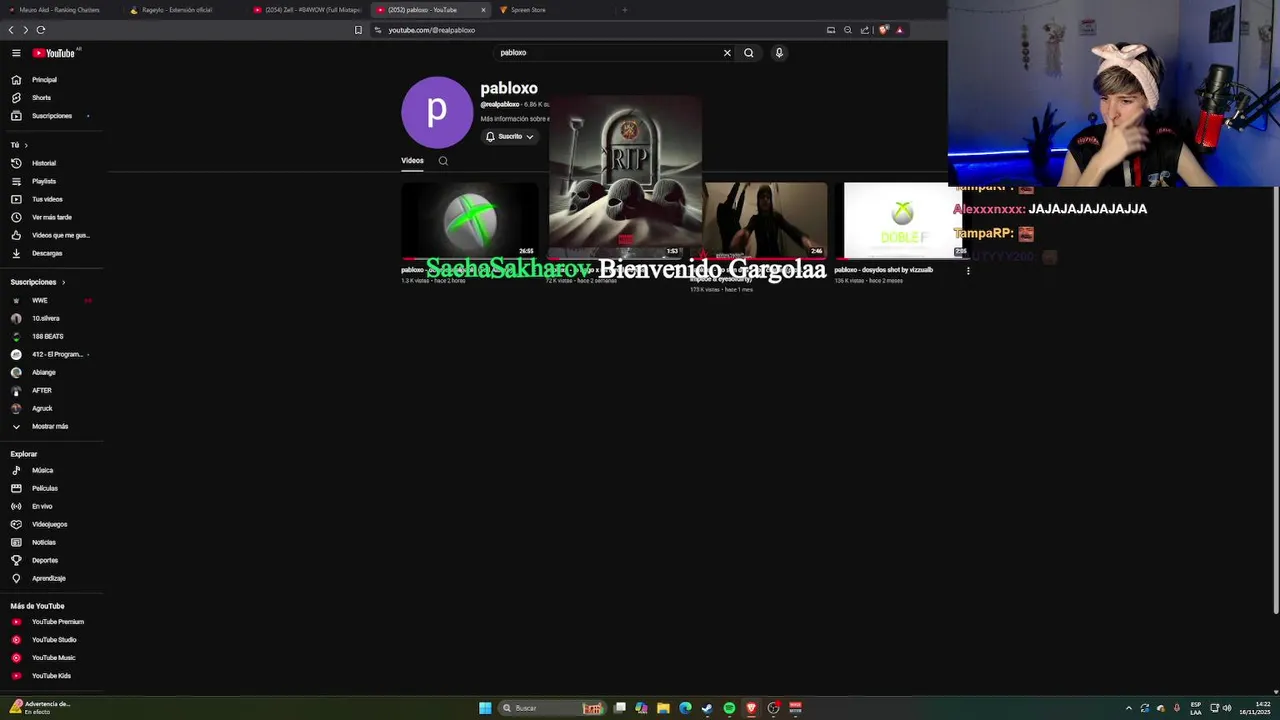Open the Abiange subscription channel
Screen dimensions: 1280x720
[x=43, y=372]
